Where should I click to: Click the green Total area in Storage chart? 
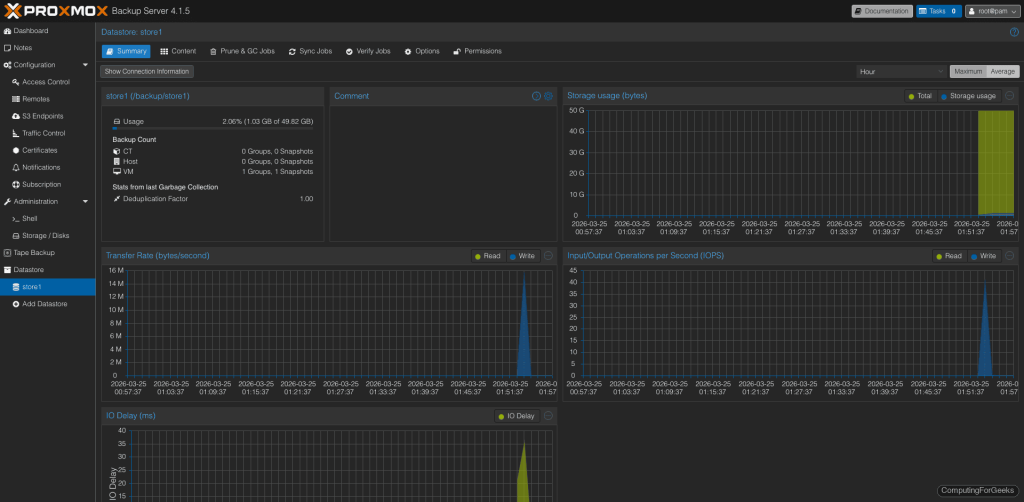coord(996,162)
